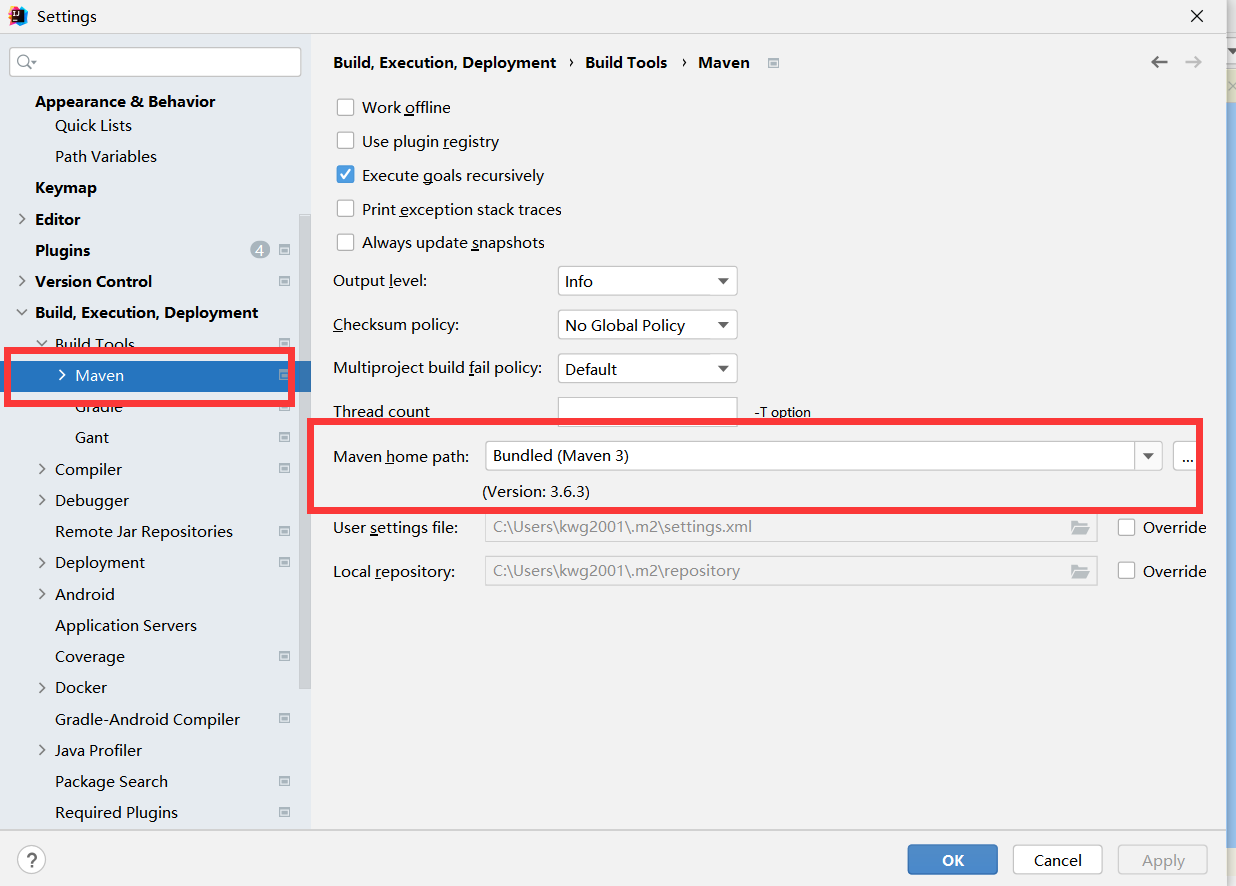Click project-level icon beside Deployment
The height and width of the screenshot is (886, 1236).
tap(285, 562)
